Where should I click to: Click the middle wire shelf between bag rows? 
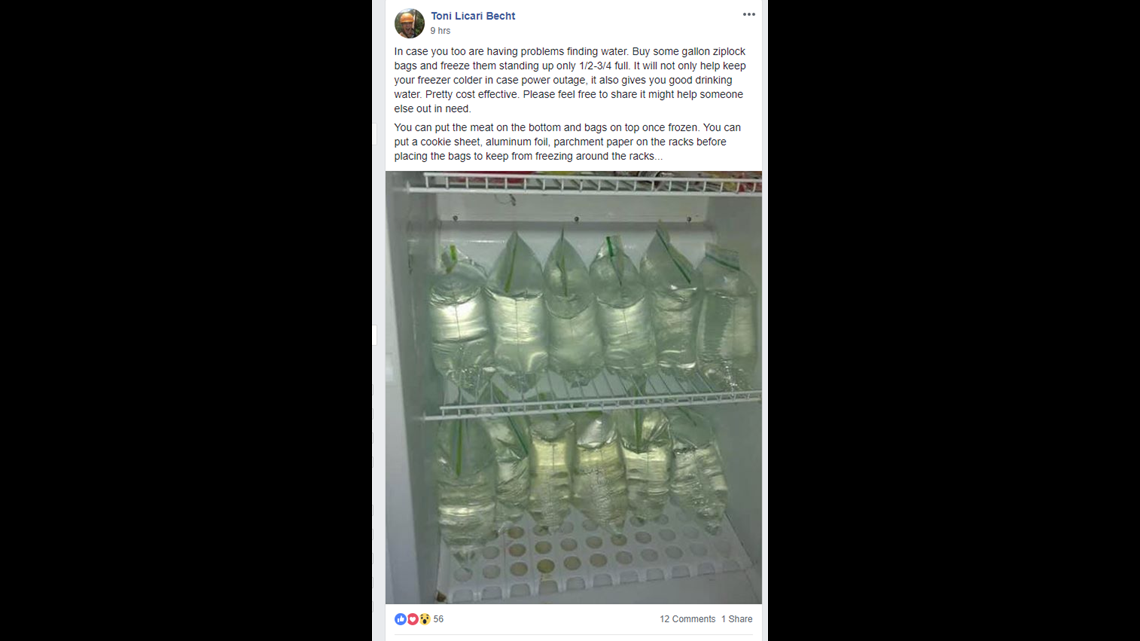[x=593, y=403]
